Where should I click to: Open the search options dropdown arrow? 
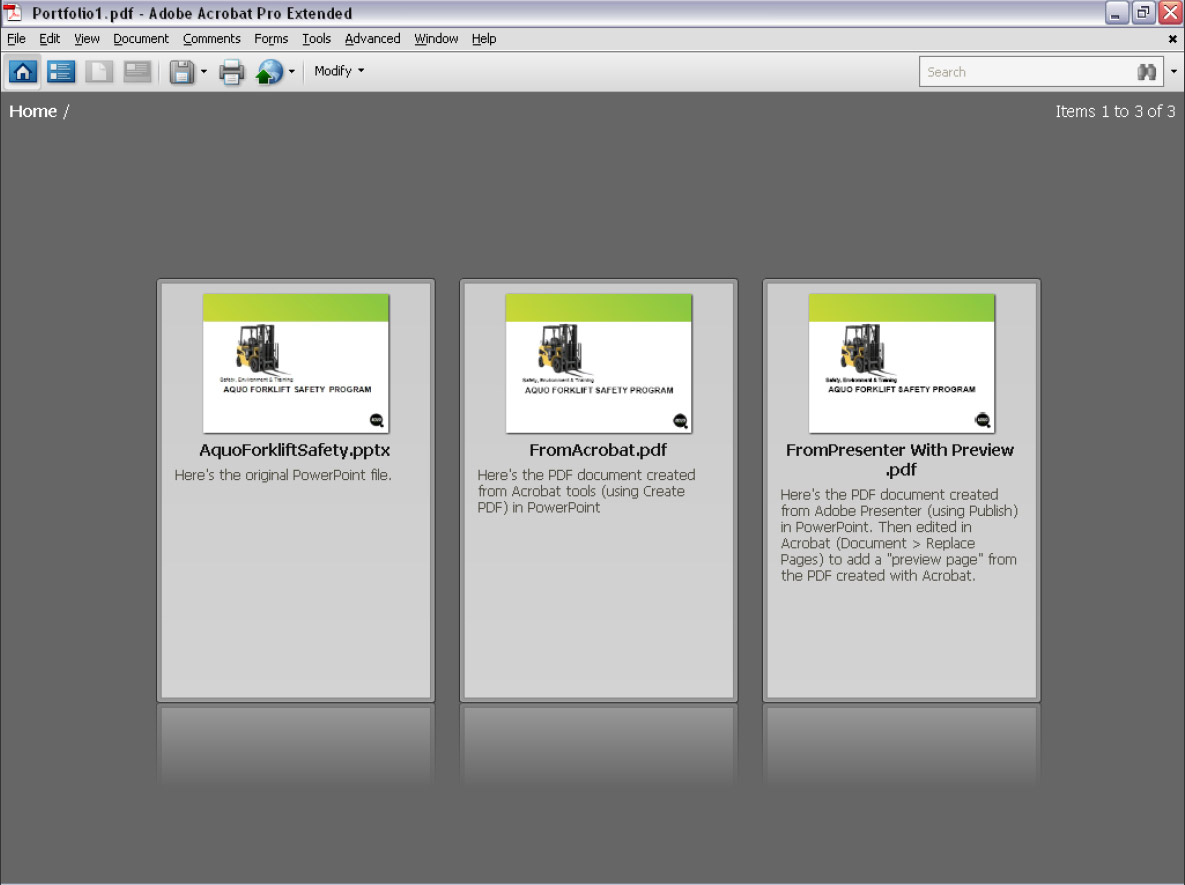[1174, 72]
